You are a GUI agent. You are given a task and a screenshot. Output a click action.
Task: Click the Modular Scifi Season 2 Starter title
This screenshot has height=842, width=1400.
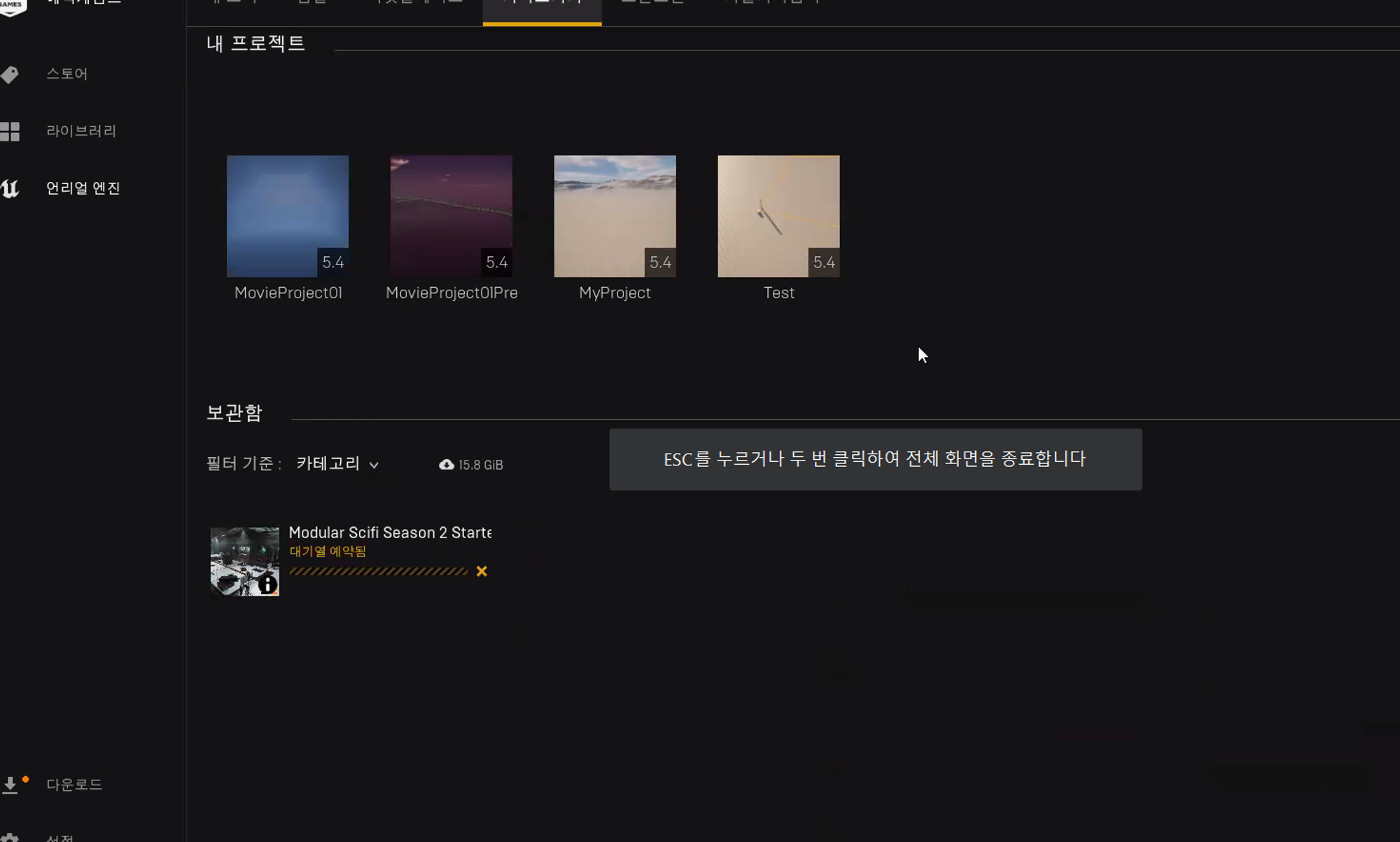[391, 533]
